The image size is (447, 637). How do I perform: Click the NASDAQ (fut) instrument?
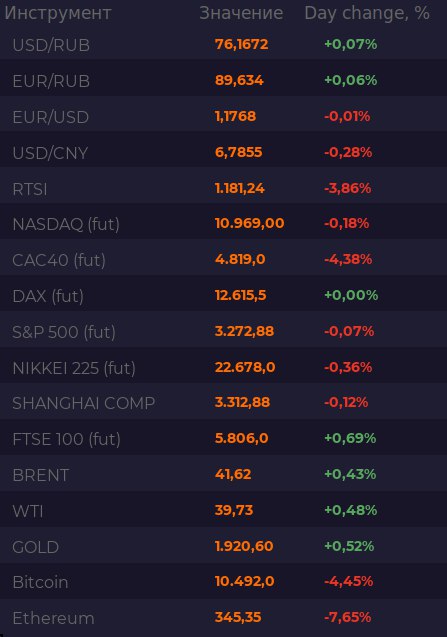click(66, 224)
